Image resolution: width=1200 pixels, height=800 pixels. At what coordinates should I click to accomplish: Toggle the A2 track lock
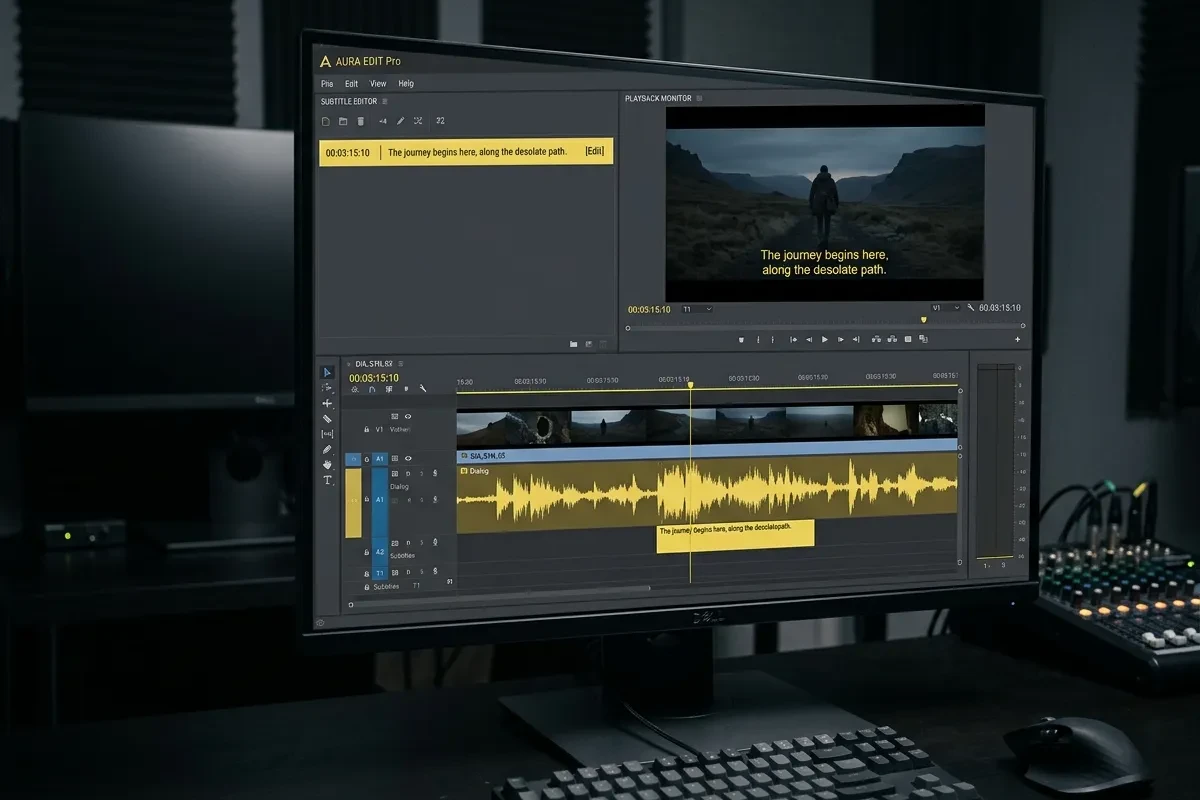click(x=367, y=552)
